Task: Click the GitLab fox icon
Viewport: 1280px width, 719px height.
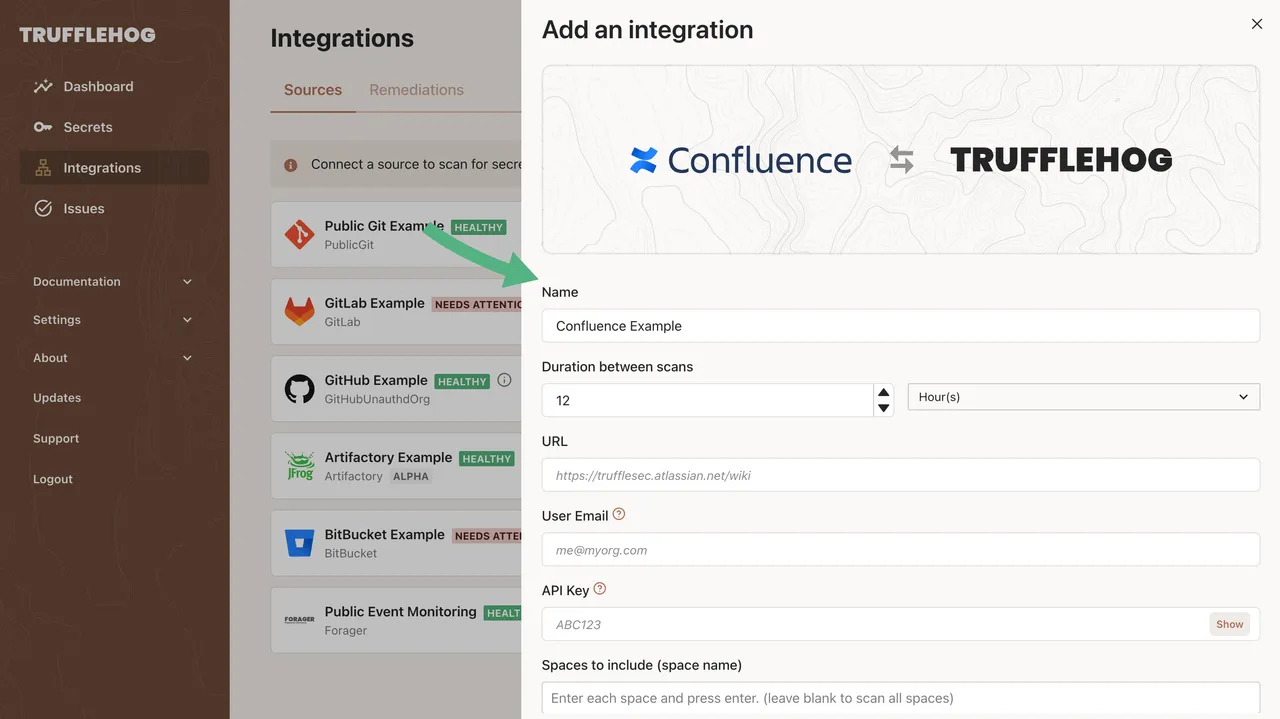Action: tap(299, 311)
